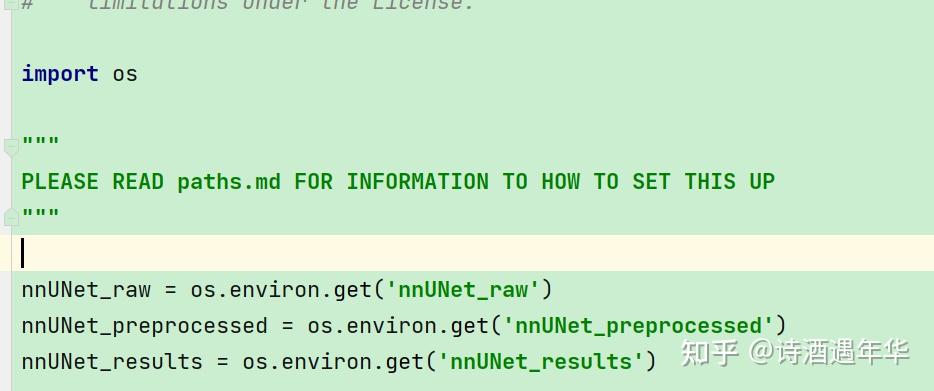Click the fold marker beside the closing triple quotes
The height and width of the screenshot is (391, 934).
(x=11, y=217)
